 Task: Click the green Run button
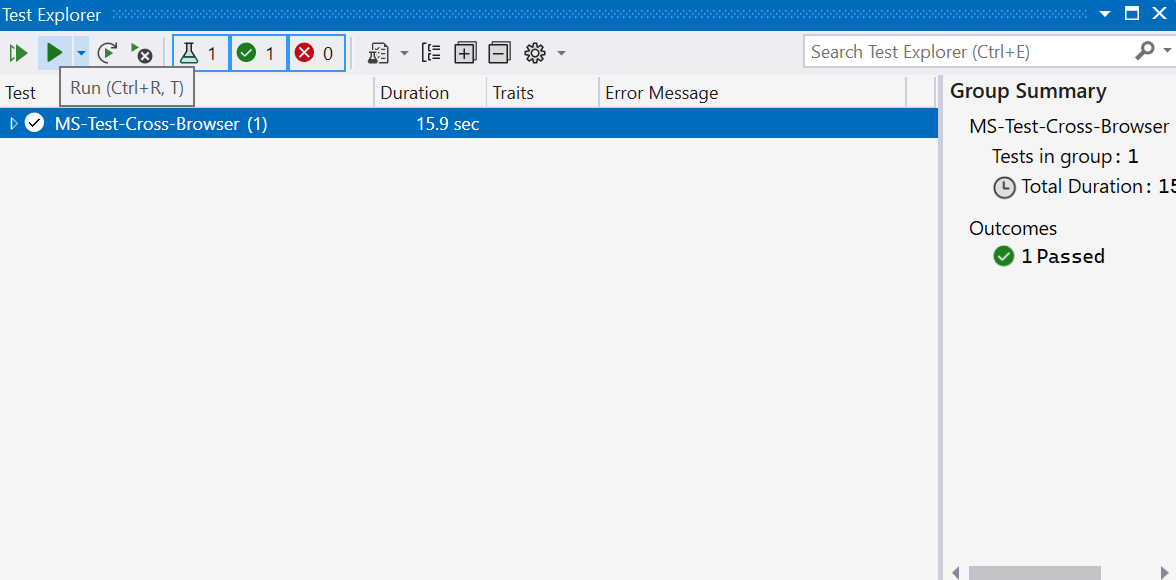[x=55, y=52]
